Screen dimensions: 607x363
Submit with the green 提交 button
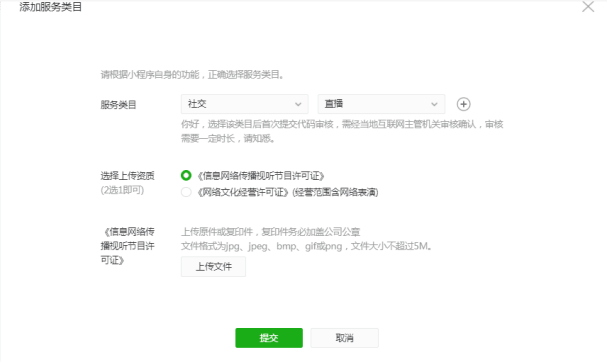[269, 338]
